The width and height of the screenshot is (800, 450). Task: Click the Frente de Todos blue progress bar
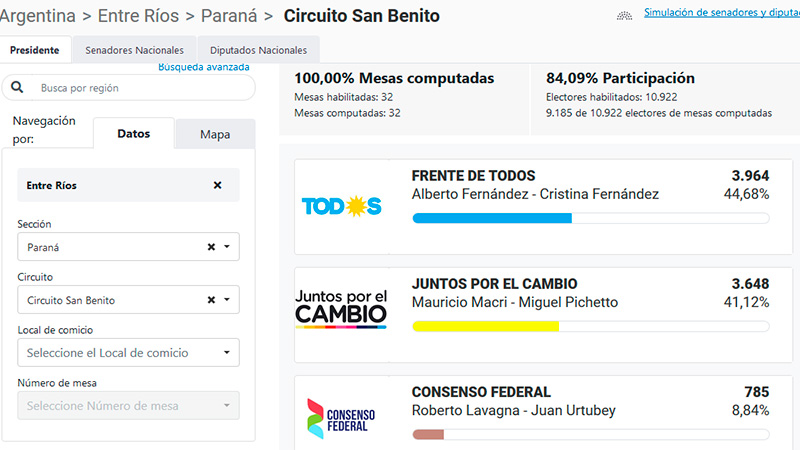click(x=492, y=218)
